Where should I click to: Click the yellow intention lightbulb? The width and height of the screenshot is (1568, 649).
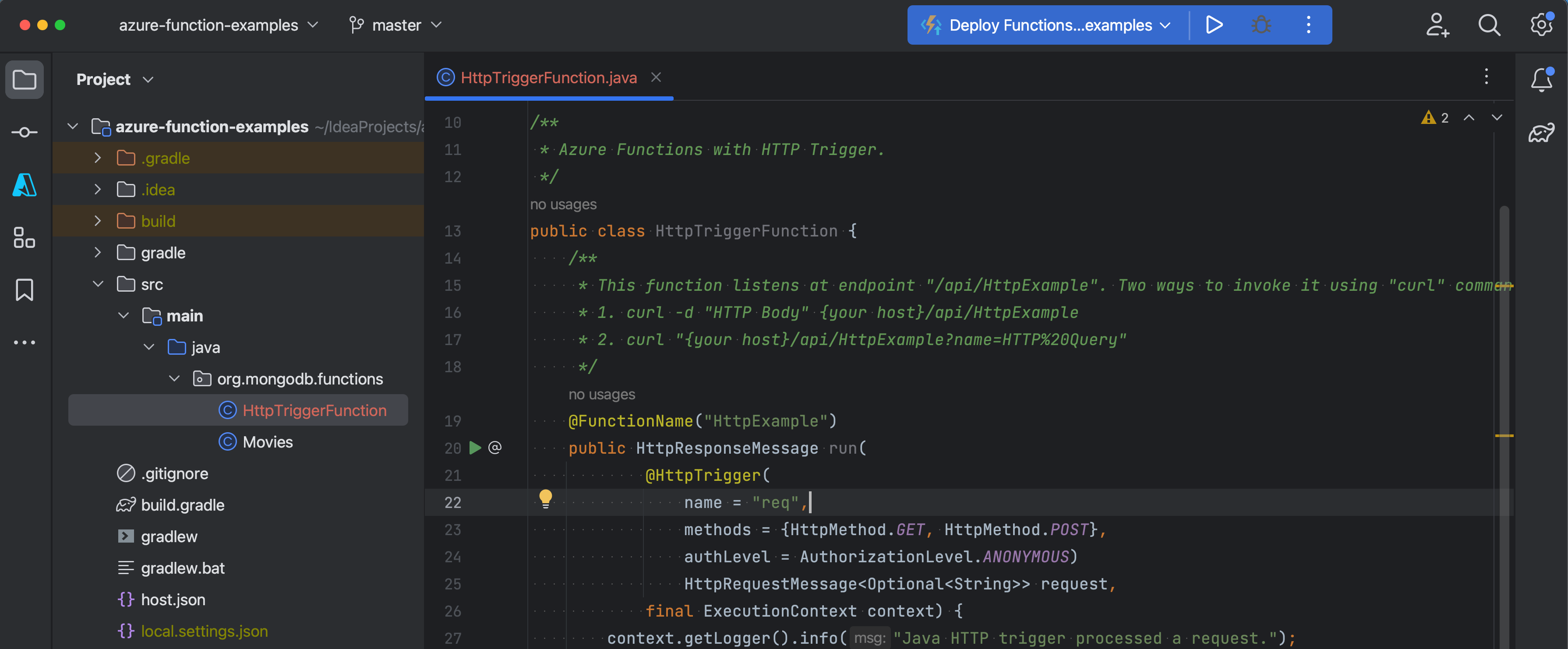pos(545,499)
